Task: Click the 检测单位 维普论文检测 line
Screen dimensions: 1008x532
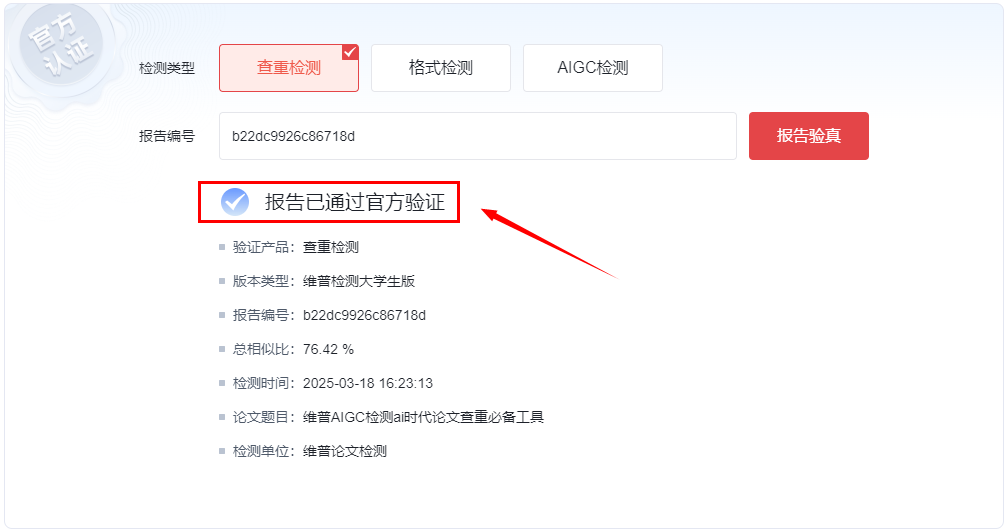Action: click(310, 452)
